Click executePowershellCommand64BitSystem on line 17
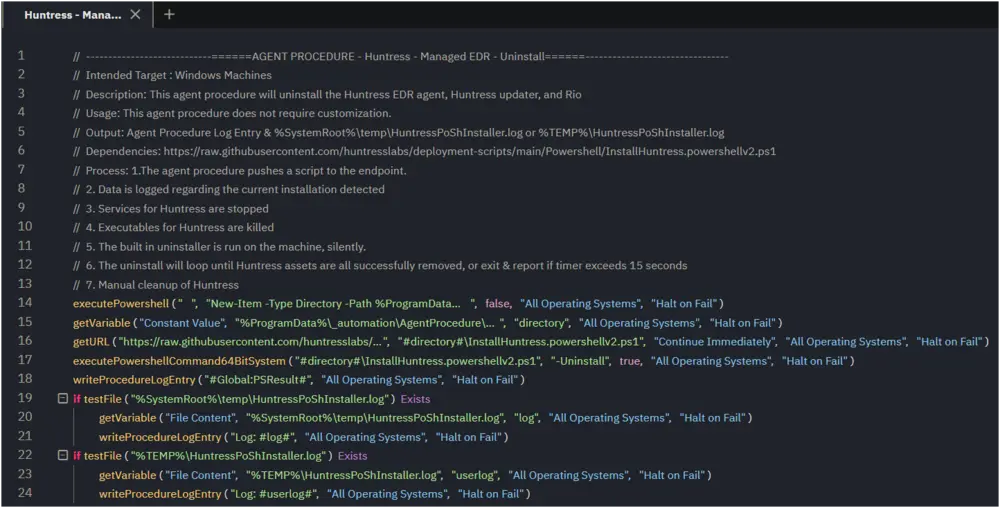Screen dimensions: 1000x508 point(179,361)
